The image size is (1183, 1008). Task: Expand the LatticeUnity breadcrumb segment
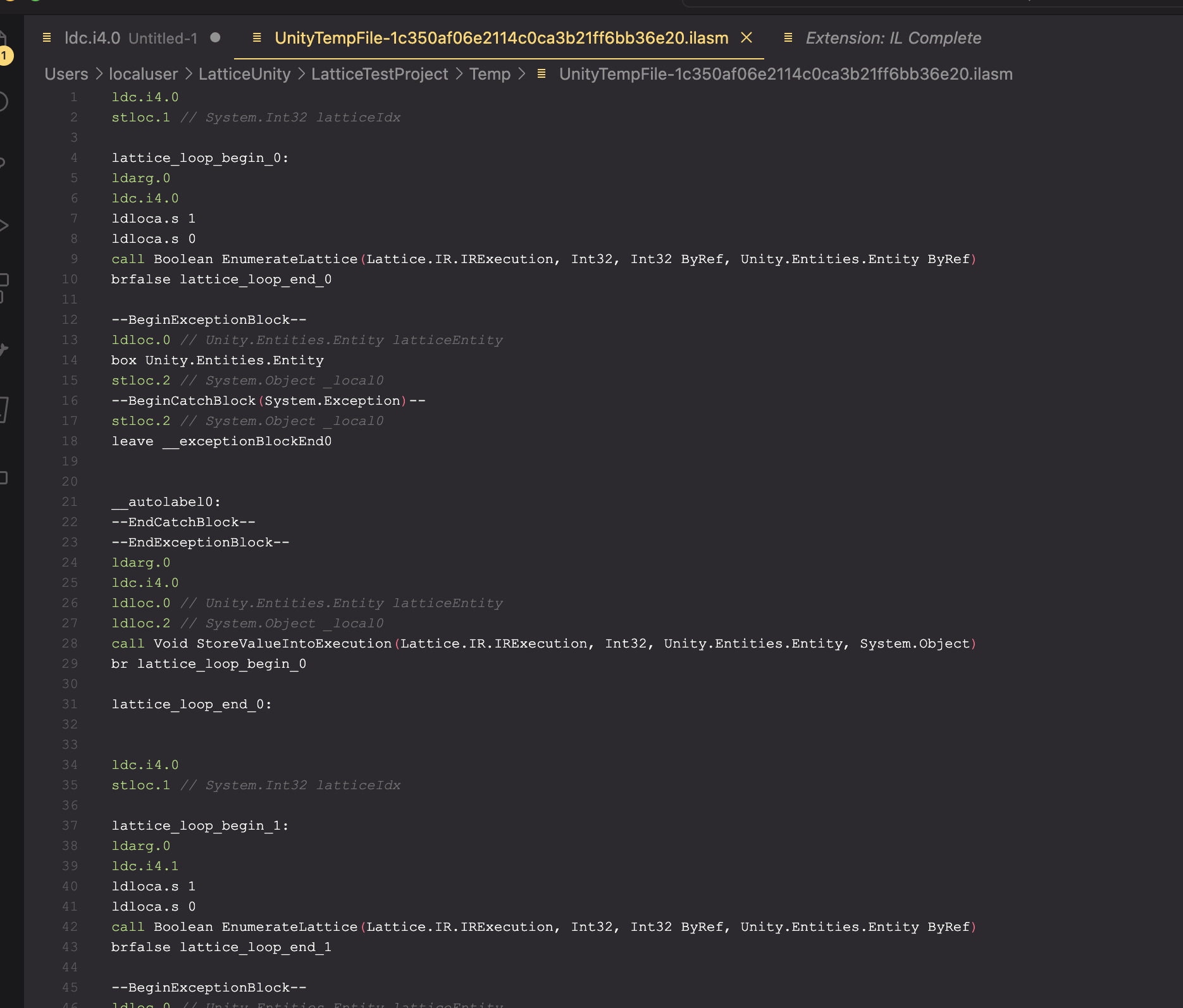[x=244, y=74]
